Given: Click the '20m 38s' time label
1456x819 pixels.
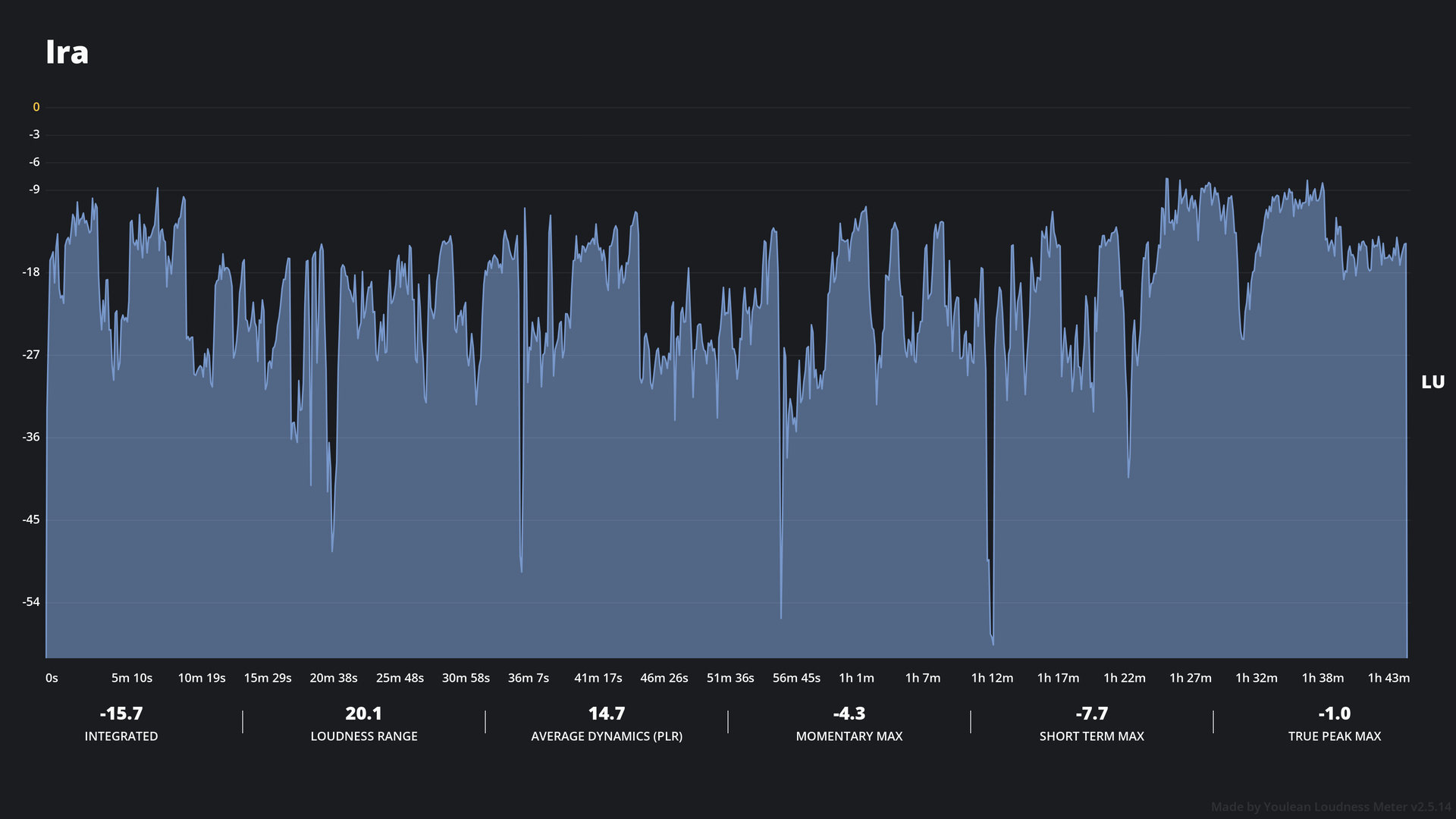Looking at the screenshot, I should pyautogui.click(x=334, y=678).
